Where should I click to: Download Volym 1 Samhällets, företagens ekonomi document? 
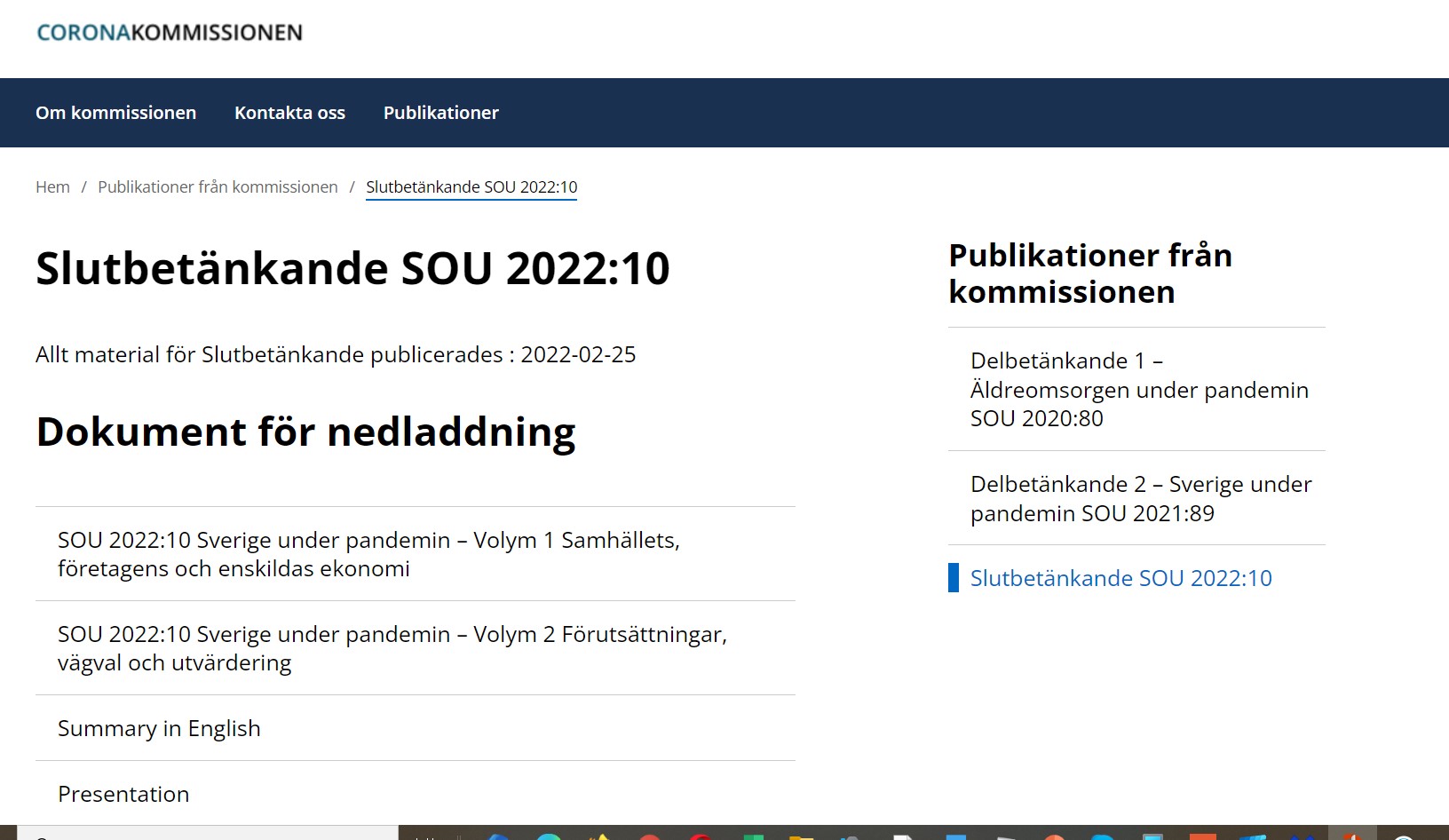[x=368, y=554]
